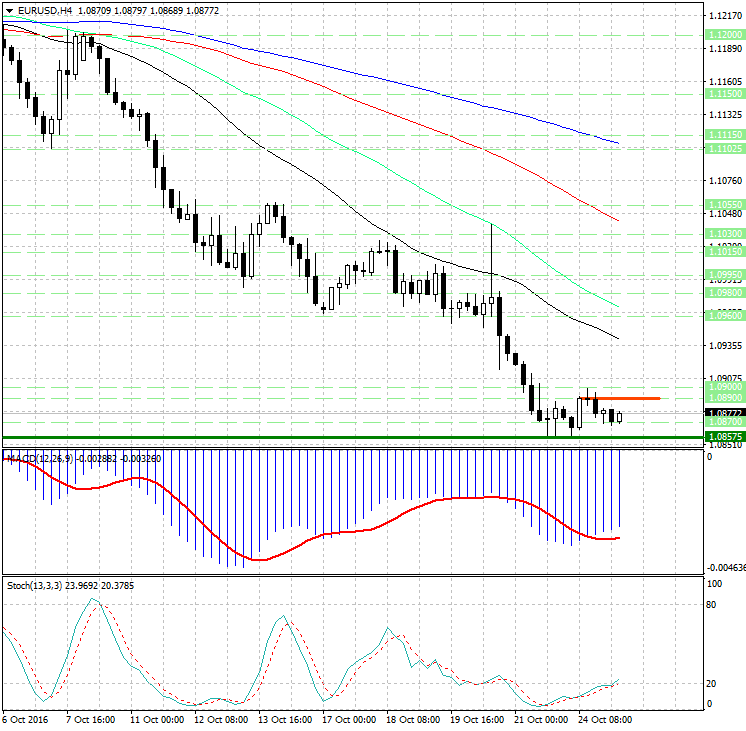Click the Stochastic 80 level scale label
The image size is (746, 731).
714,604
